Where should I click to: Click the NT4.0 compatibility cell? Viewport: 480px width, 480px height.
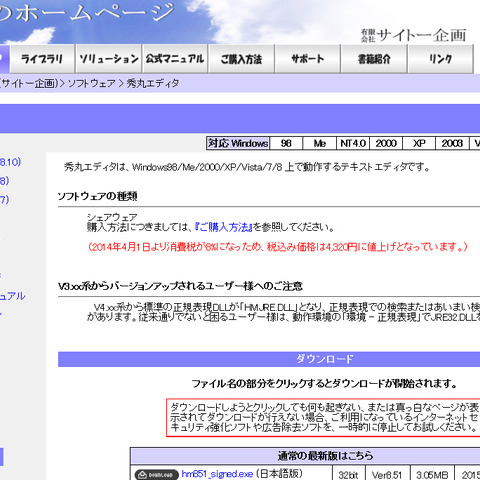tap(353, 143)
